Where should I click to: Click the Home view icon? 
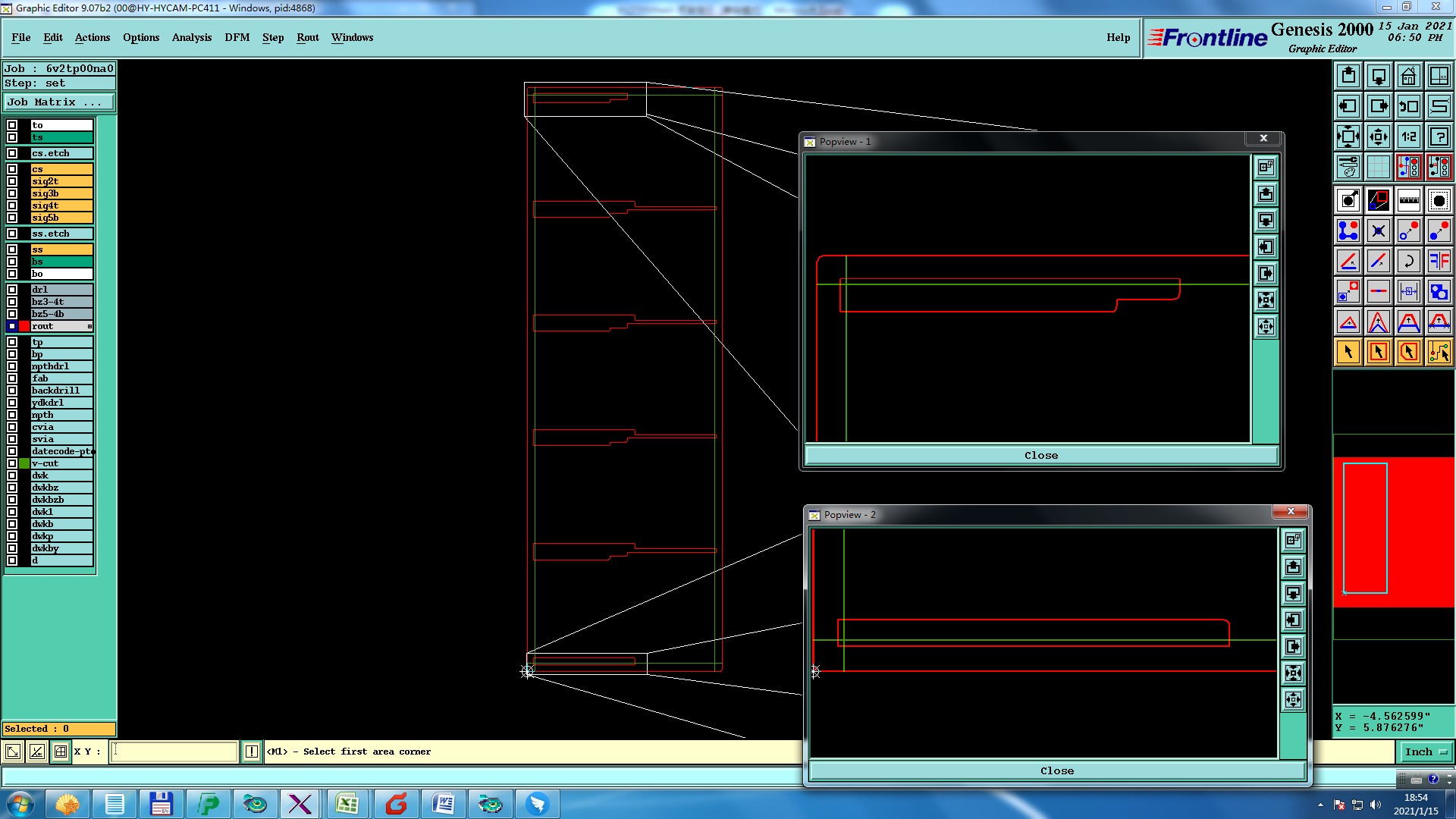(1408, 76)
